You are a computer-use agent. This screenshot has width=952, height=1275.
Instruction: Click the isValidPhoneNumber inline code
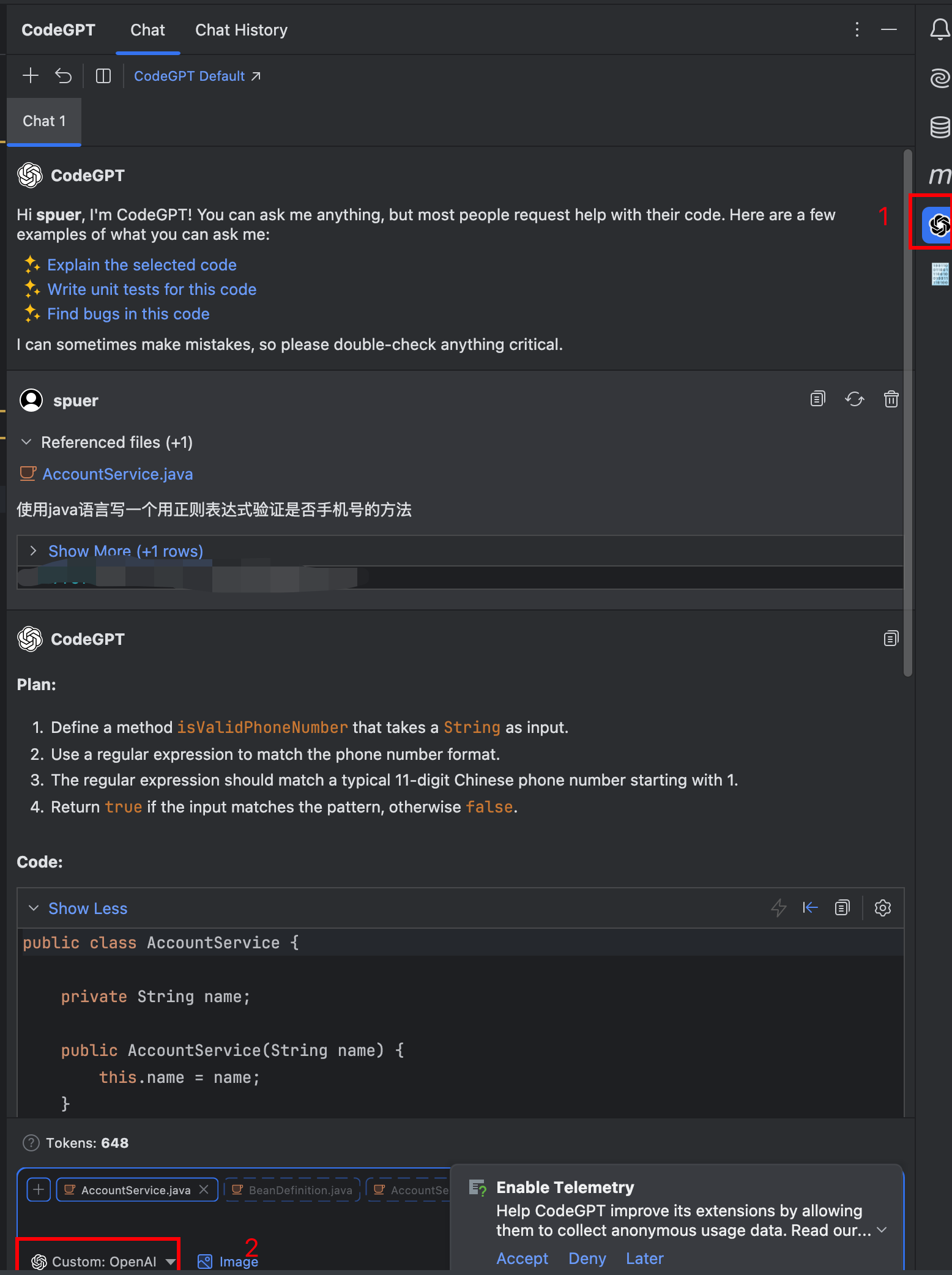click(262, 727)
